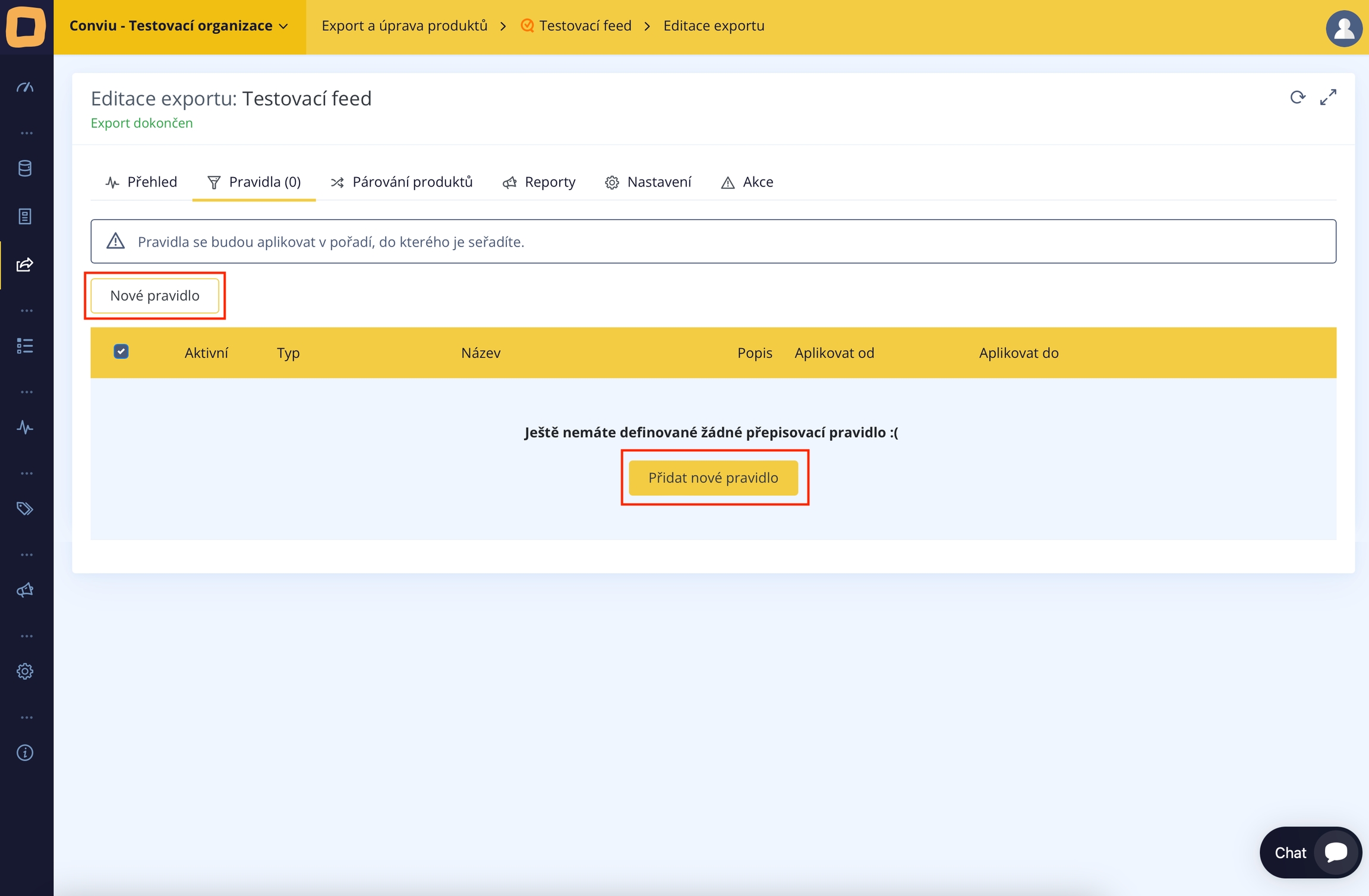Open the dashboard speedometer sidebar icon
Viewport: 1369px width, 896px height.
tap(25, 87)
